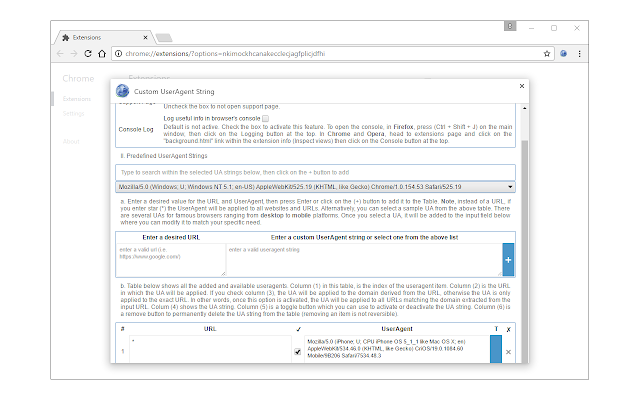Image resolution: width=640 pixels, height=400 pixels.
Task: Click the UserAgent column header
Action: coord(397,329)
